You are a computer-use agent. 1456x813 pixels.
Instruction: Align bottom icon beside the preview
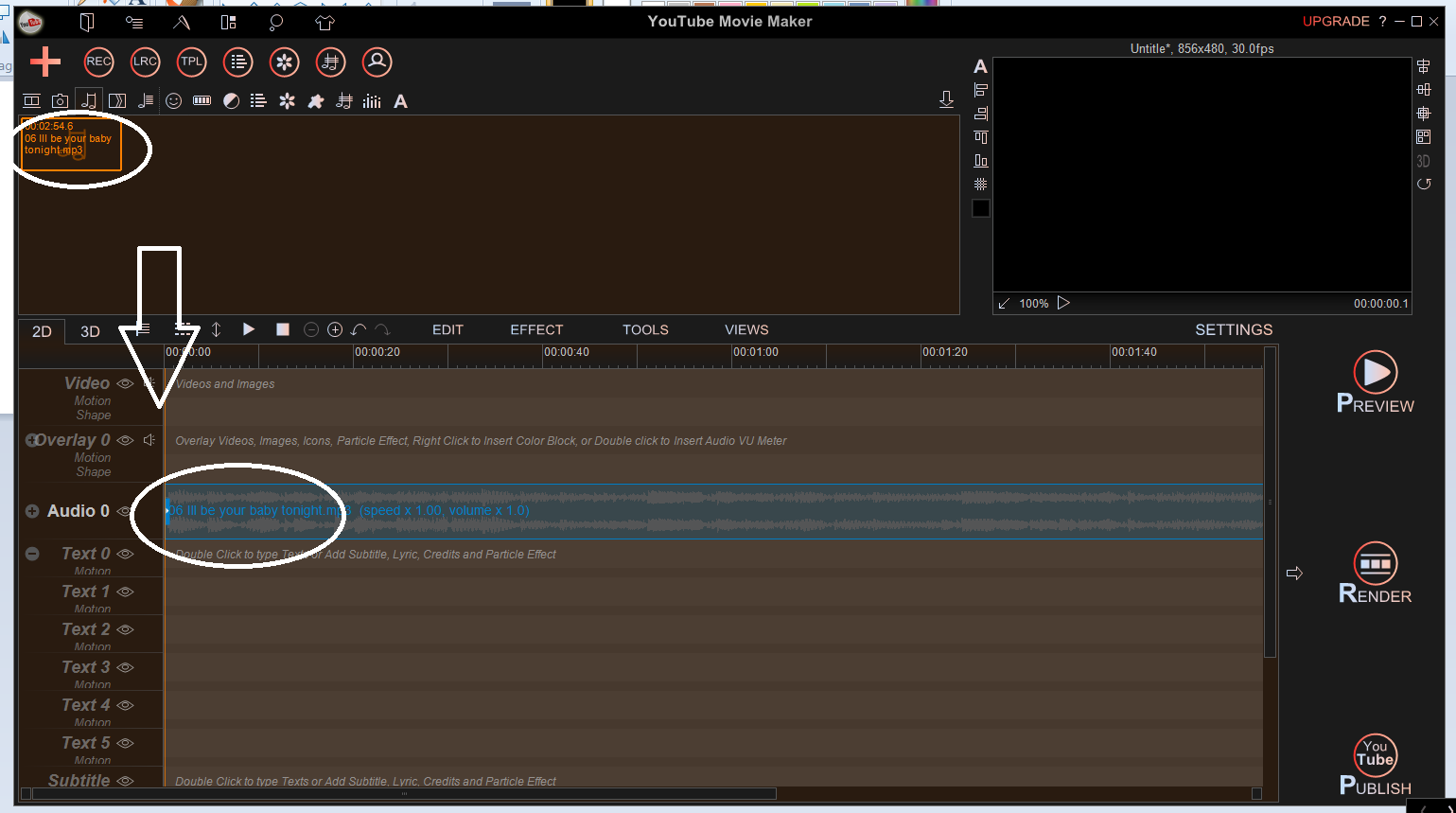(x=981, y=161)
